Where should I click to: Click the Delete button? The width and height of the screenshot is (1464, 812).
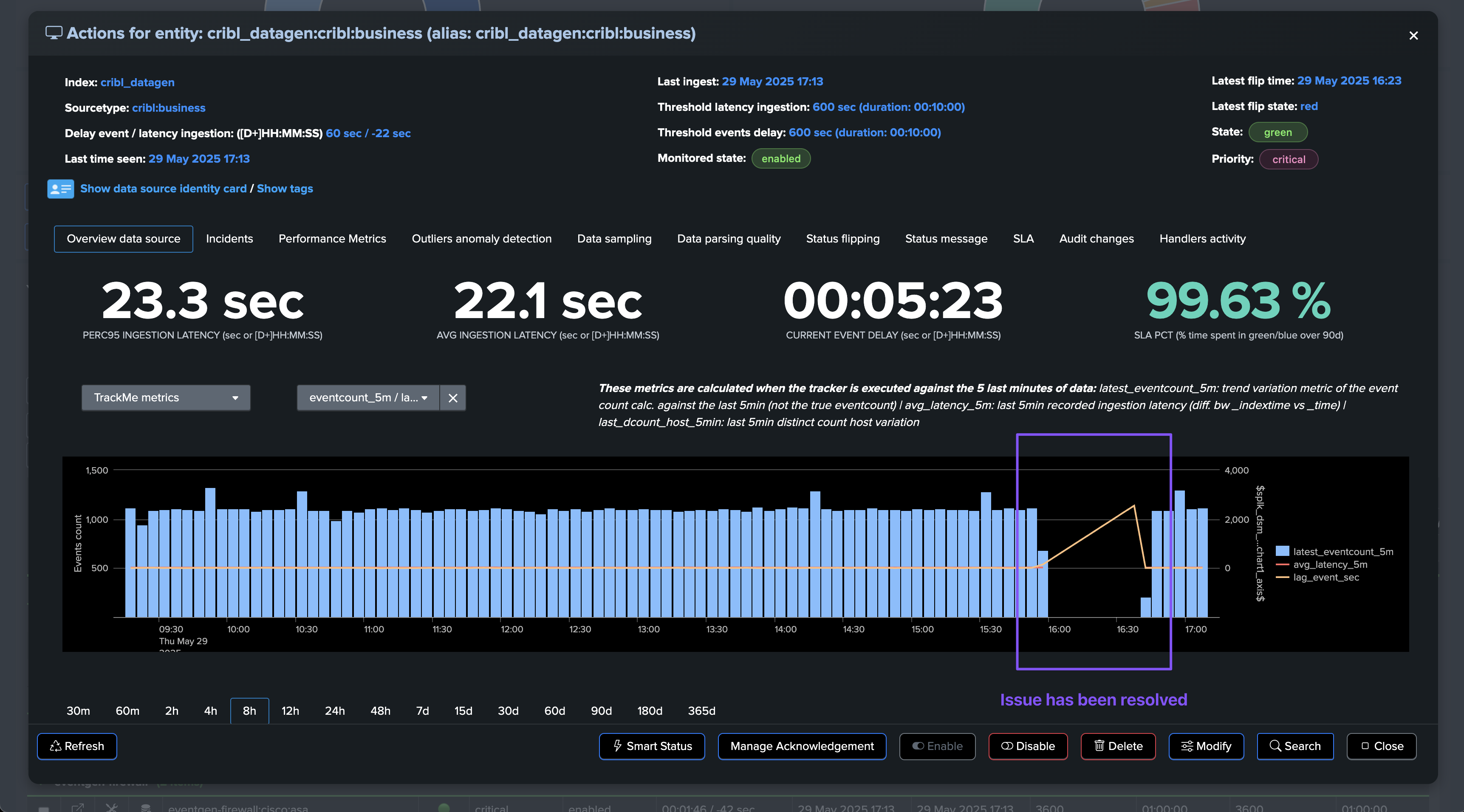point(1118,746)
